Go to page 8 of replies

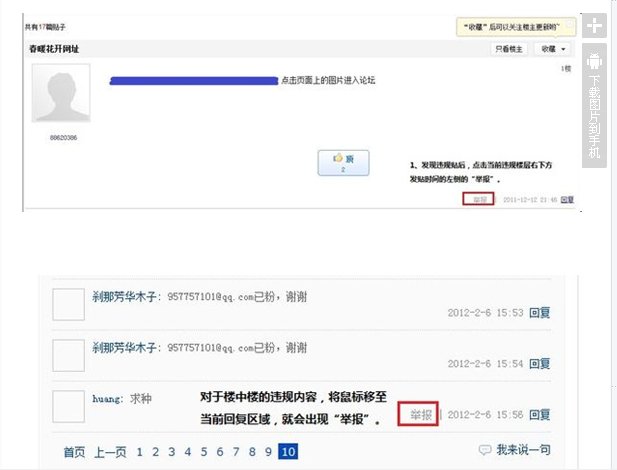tap(252, 452)
